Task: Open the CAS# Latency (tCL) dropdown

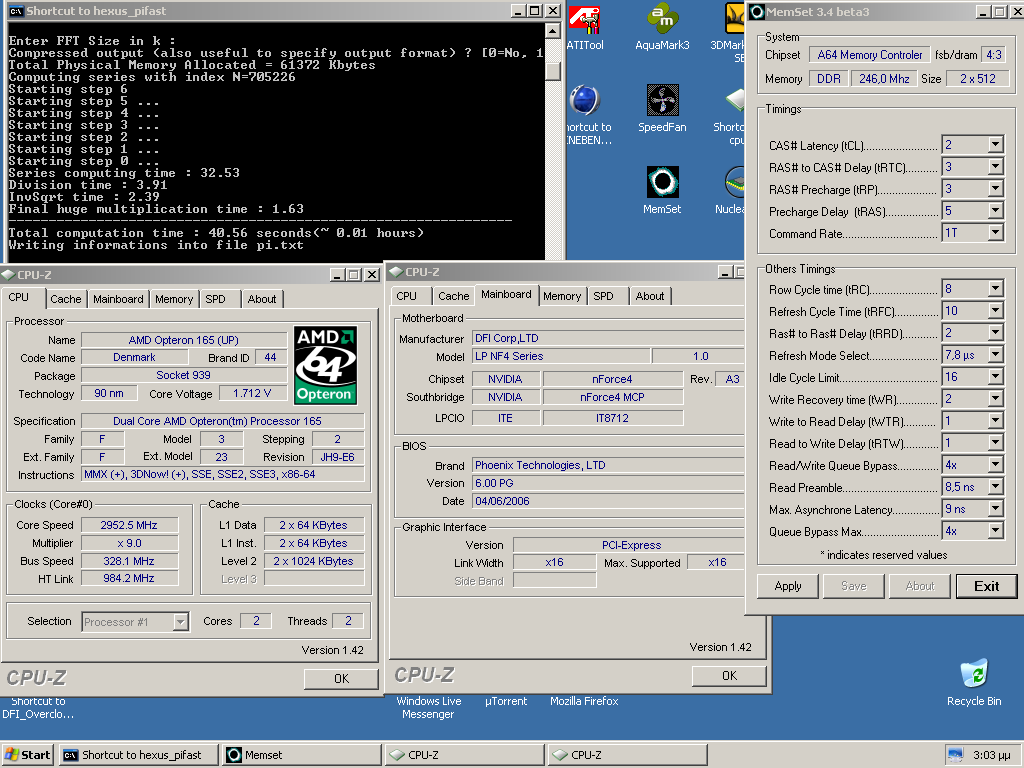Action: 995,145
